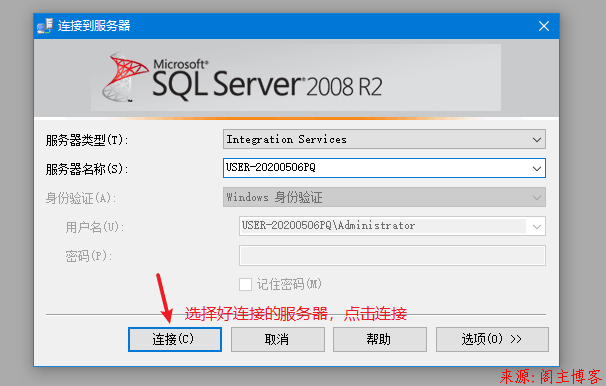Screen dimensions: 606x386
Task: Toggle the 记住密码 checkbox
Action: (245, 284)
